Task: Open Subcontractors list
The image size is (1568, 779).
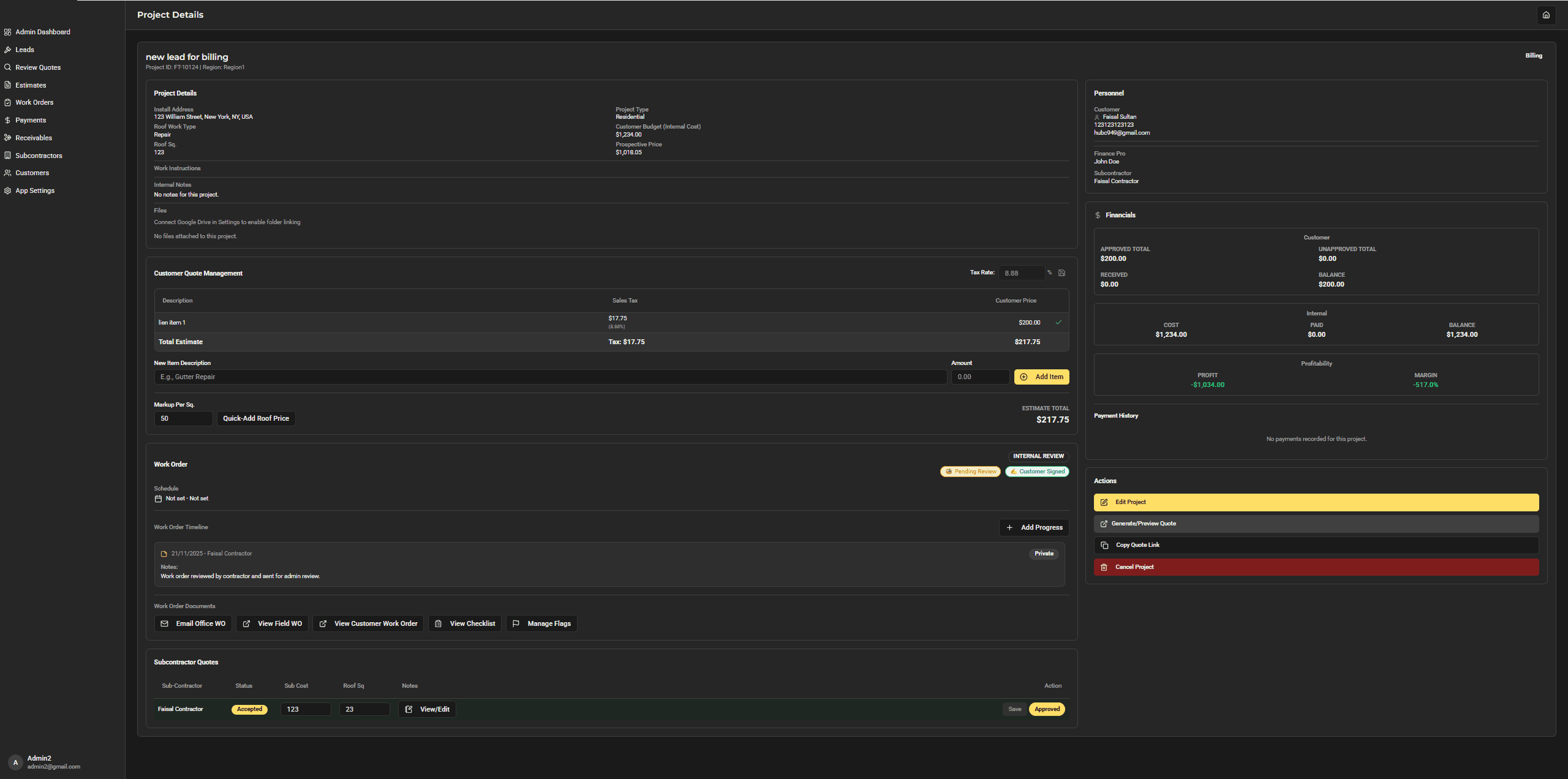Action: click(39, 156)
